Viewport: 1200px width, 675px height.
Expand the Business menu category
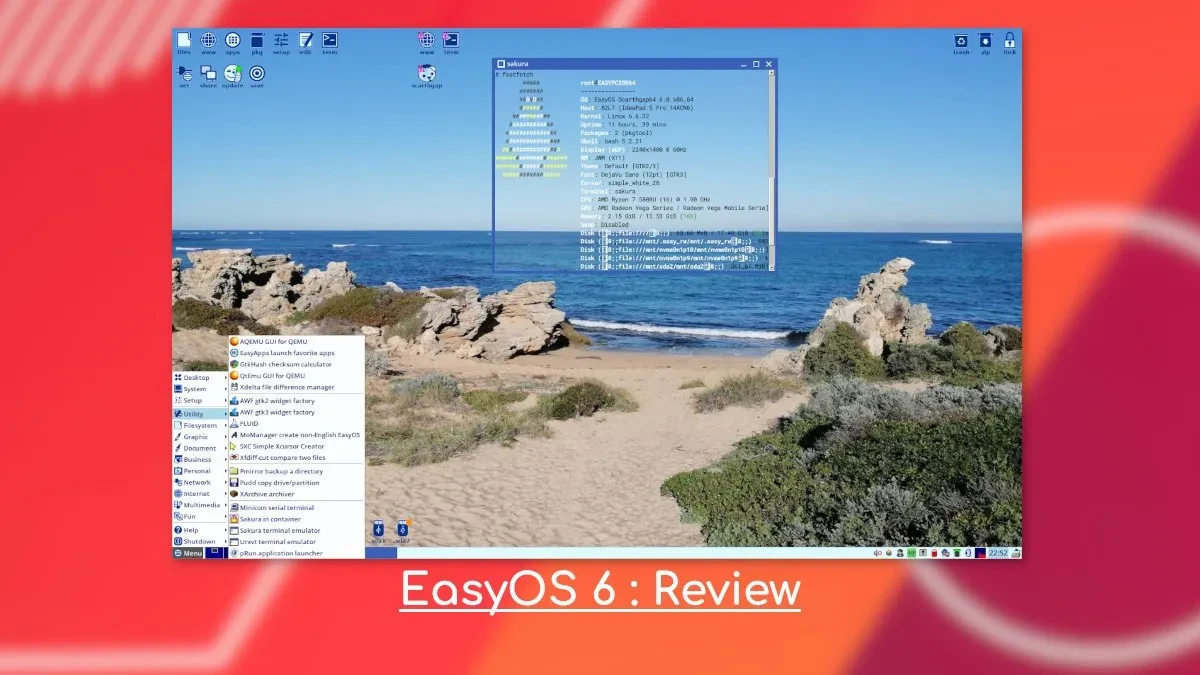(x=200, y=459)
